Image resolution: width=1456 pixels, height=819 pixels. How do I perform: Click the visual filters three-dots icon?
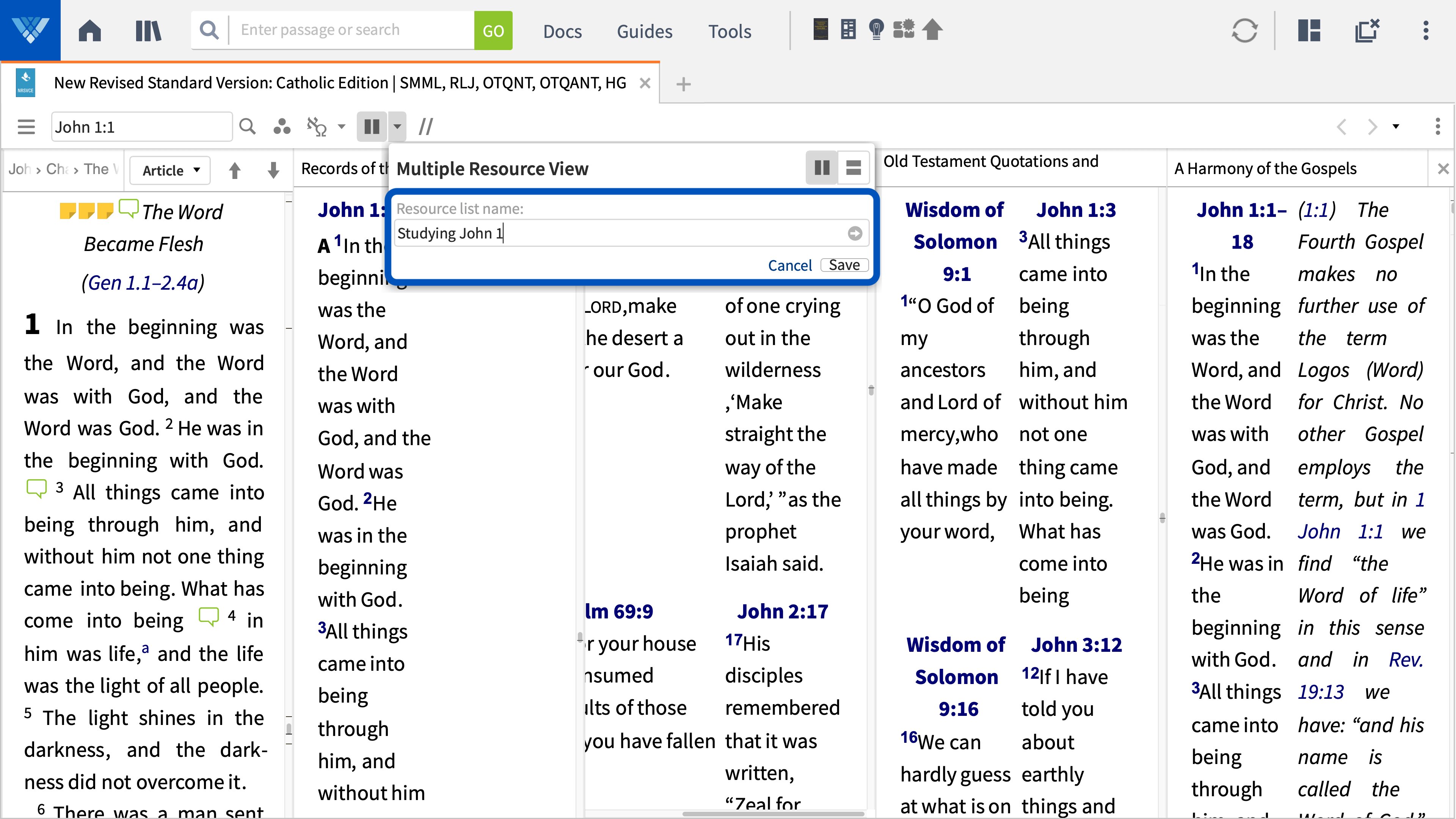(281, 127)
